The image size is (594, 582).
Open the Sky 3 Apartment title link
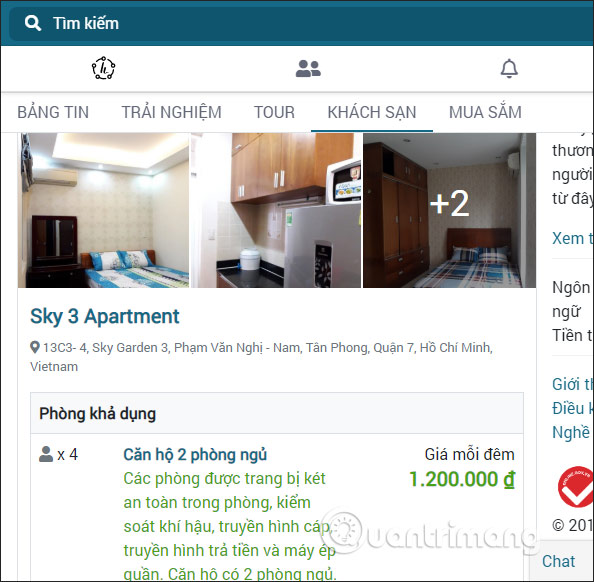click(105, 316)
